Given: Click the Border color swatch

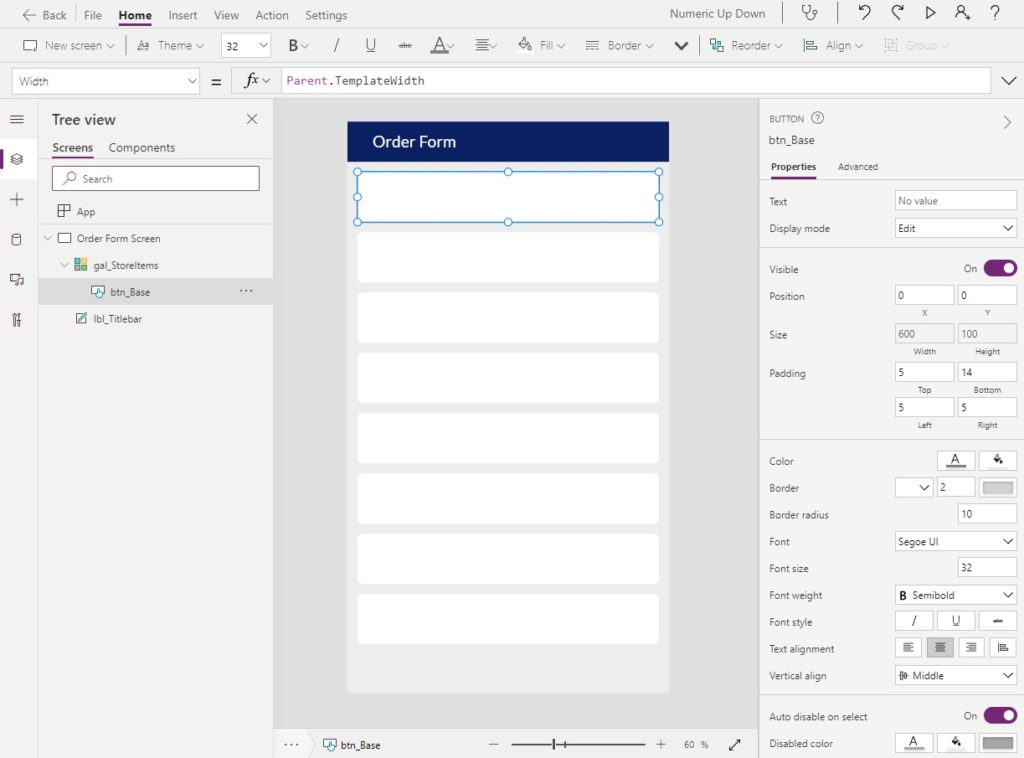Looking at the screenshot, I should (x=997, y=487).
